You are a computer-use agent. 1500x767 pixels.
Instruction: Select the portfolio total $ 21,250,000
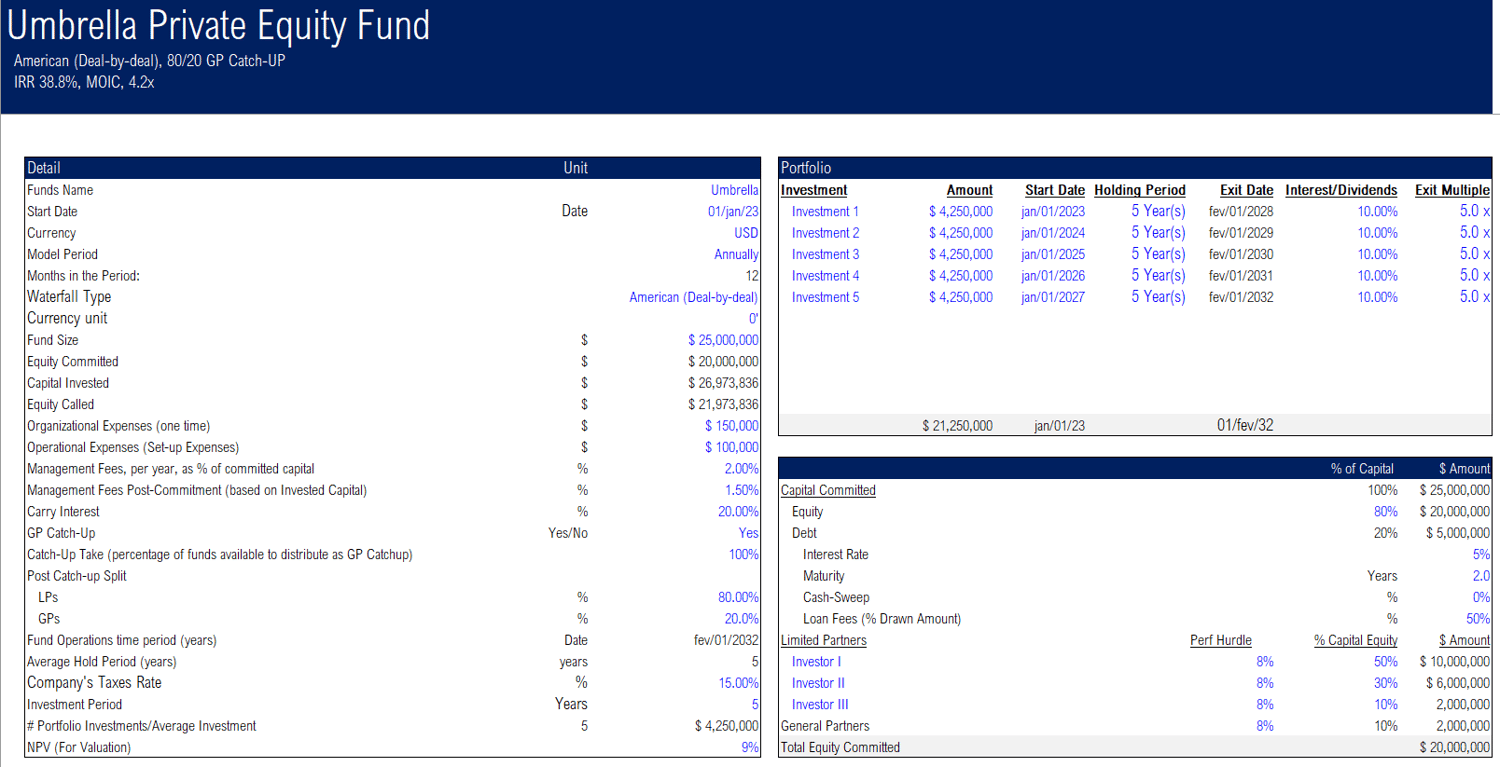957,426
